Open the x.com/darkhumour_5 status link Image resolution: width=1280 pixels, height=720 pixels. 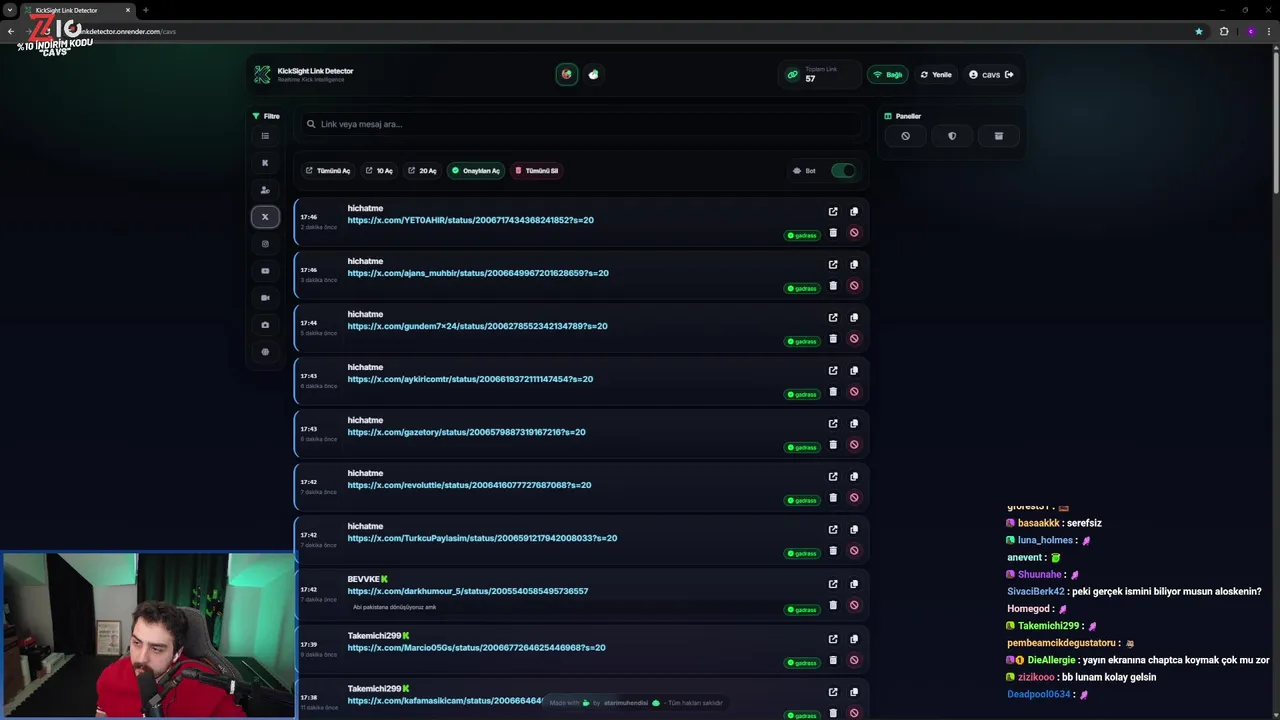pos(468,591)
